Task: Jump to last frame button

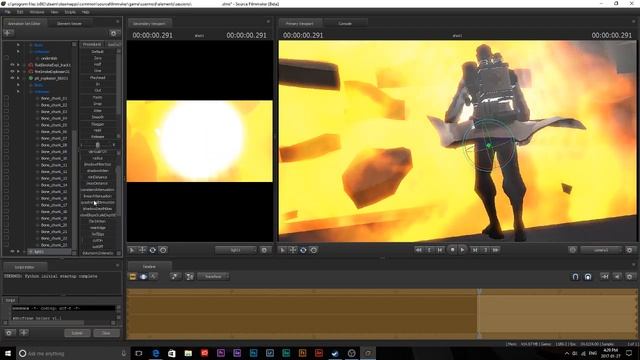Action: (x=496, y=250)
